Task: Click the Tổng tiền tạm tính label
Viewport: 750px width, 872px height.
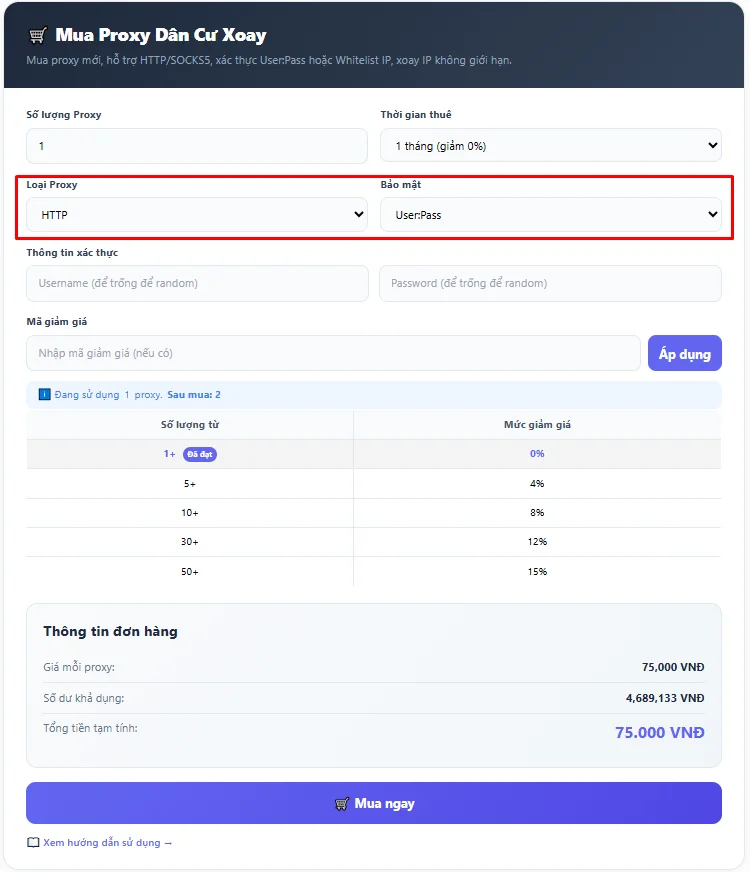Action: pos(91,728)
